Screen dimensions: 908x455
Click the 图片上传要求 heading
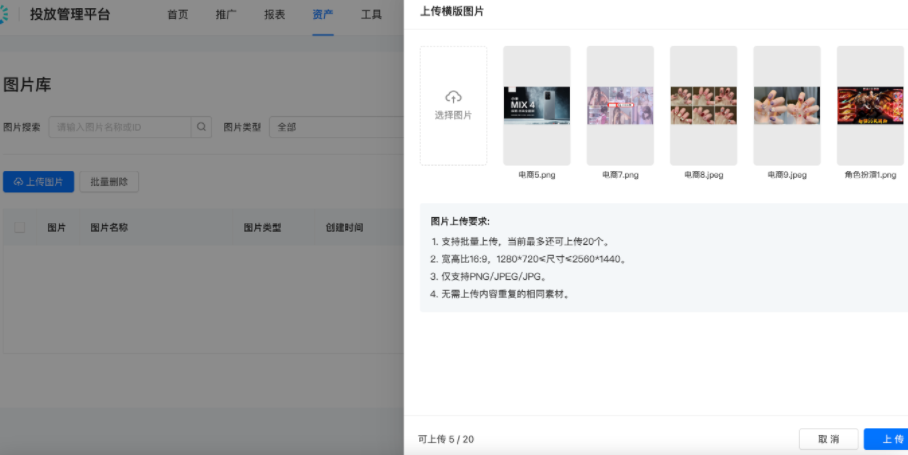point(460,221)
